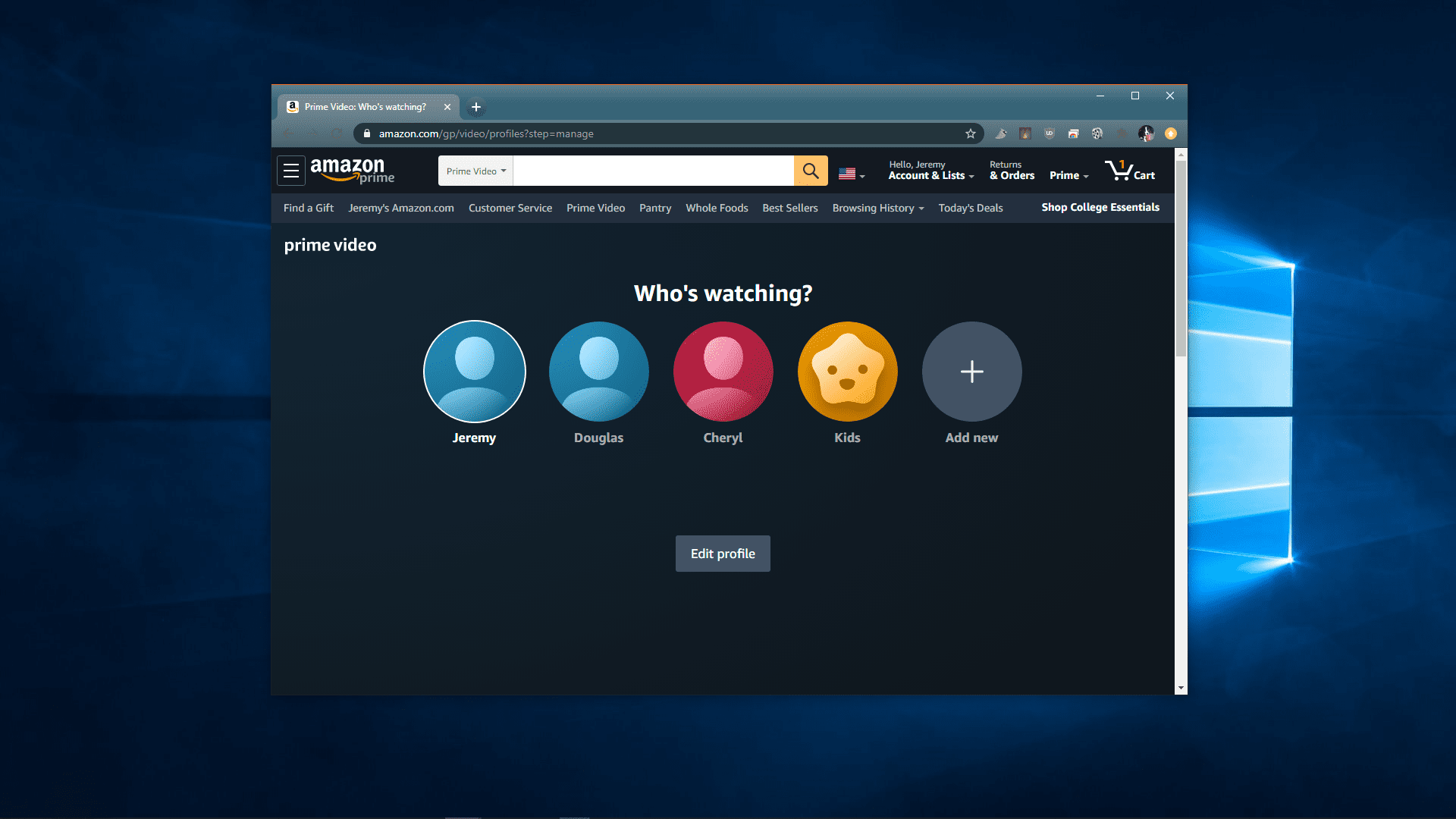This screenshot has height=819, width=1456.
Task: Open the US flag language dropdown
Action: click(852, 174)
